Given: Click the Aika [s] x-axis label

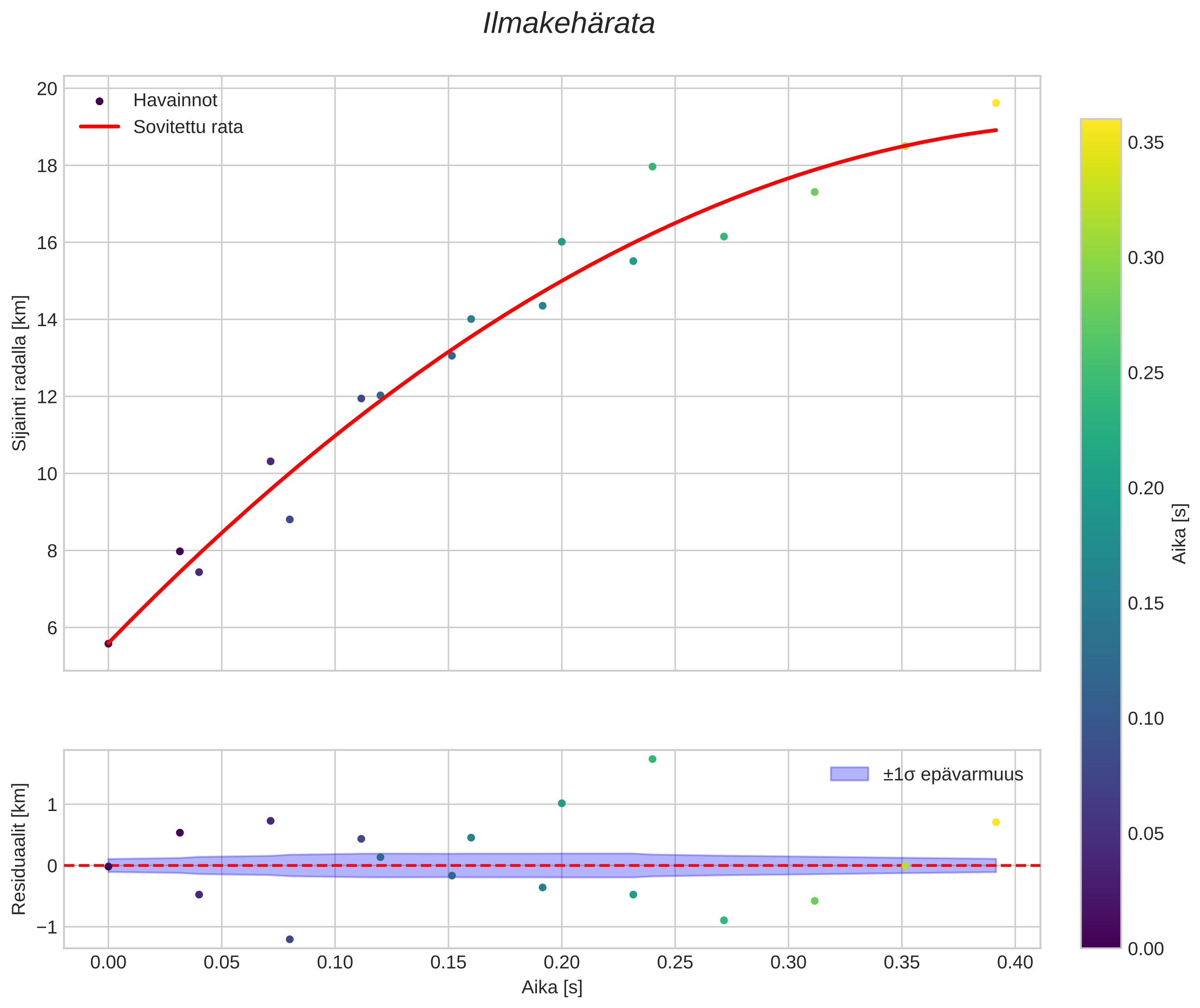Looking at the screenshot, I should [x=552, y=987].
